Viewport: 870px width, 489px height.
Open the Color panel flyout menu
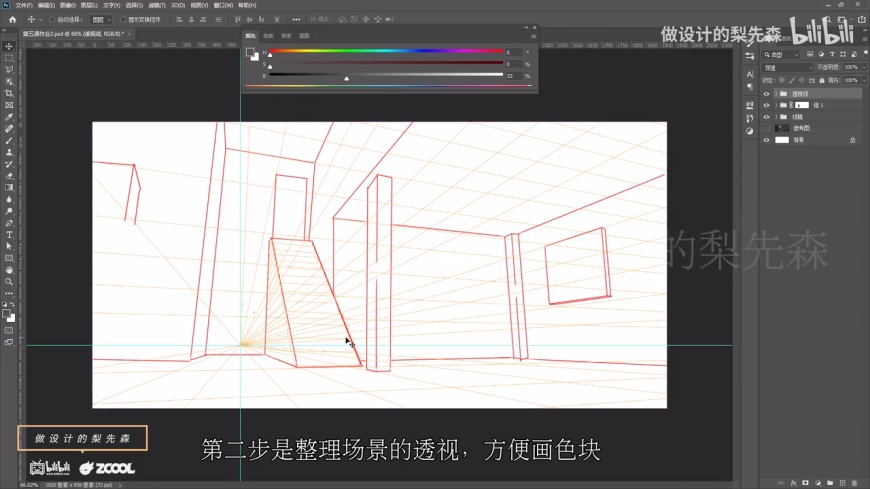pyautogui.click(x=533, y=36)
